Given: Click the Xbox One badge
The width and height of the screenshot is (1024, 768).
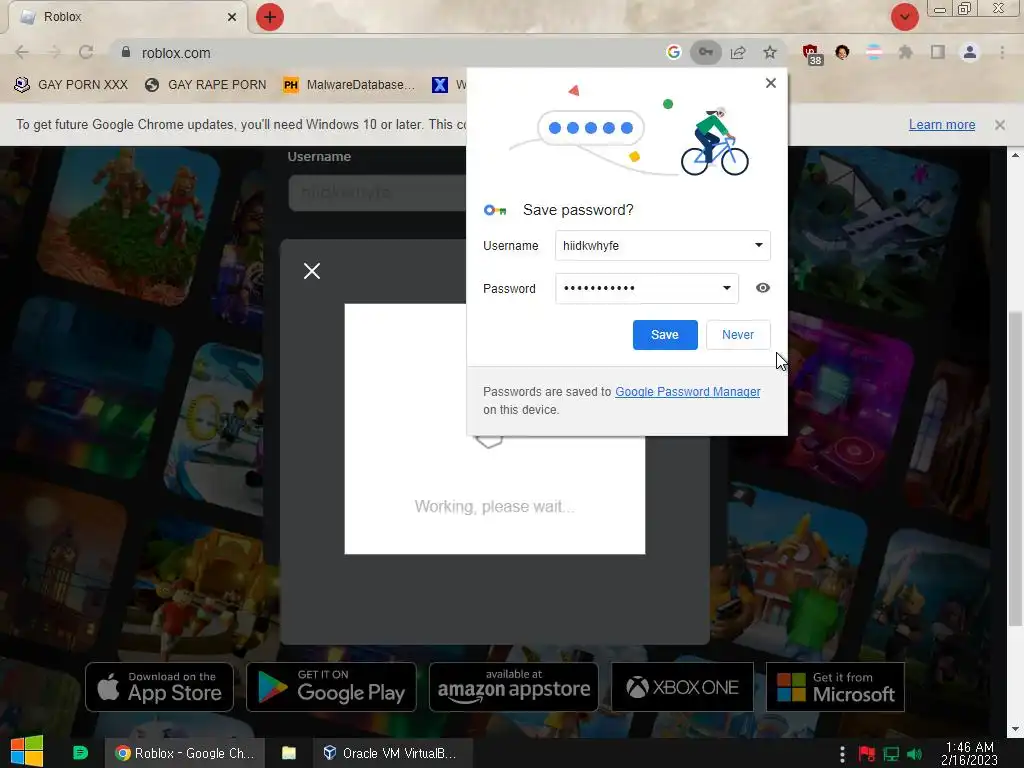Looking at the screenshot, I should tap(682, 687).
